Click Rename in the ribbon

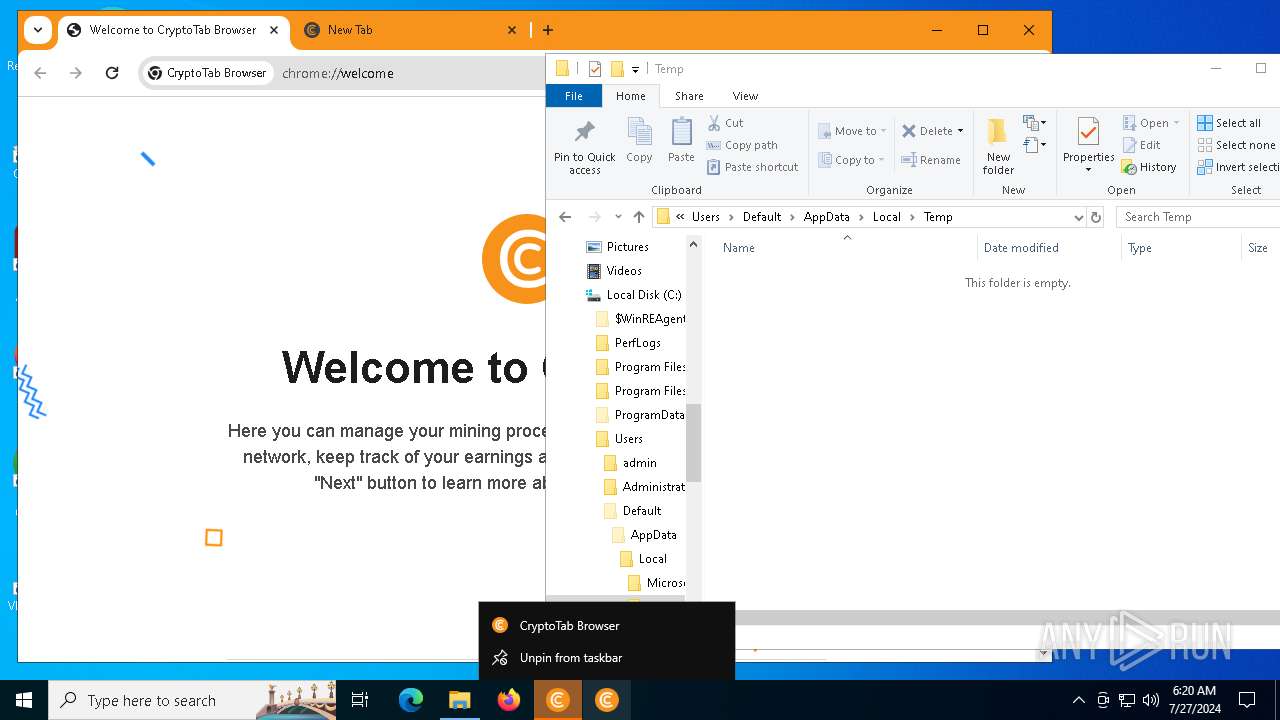tap(931, 160)
